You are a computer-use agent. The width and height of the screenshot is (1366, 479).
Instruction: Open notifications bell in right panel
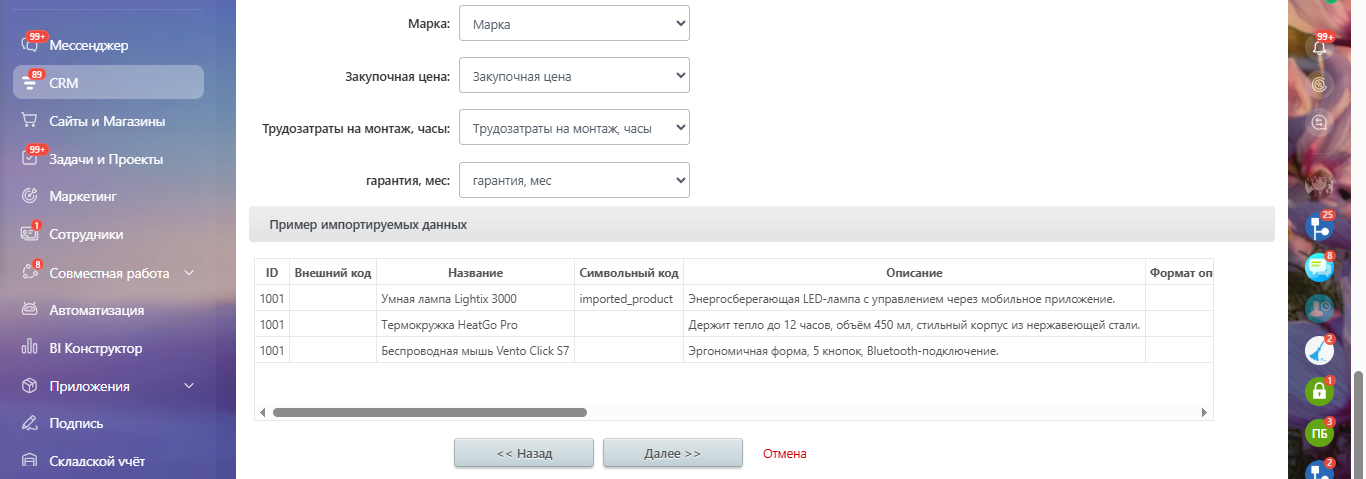pos(1320,47)
